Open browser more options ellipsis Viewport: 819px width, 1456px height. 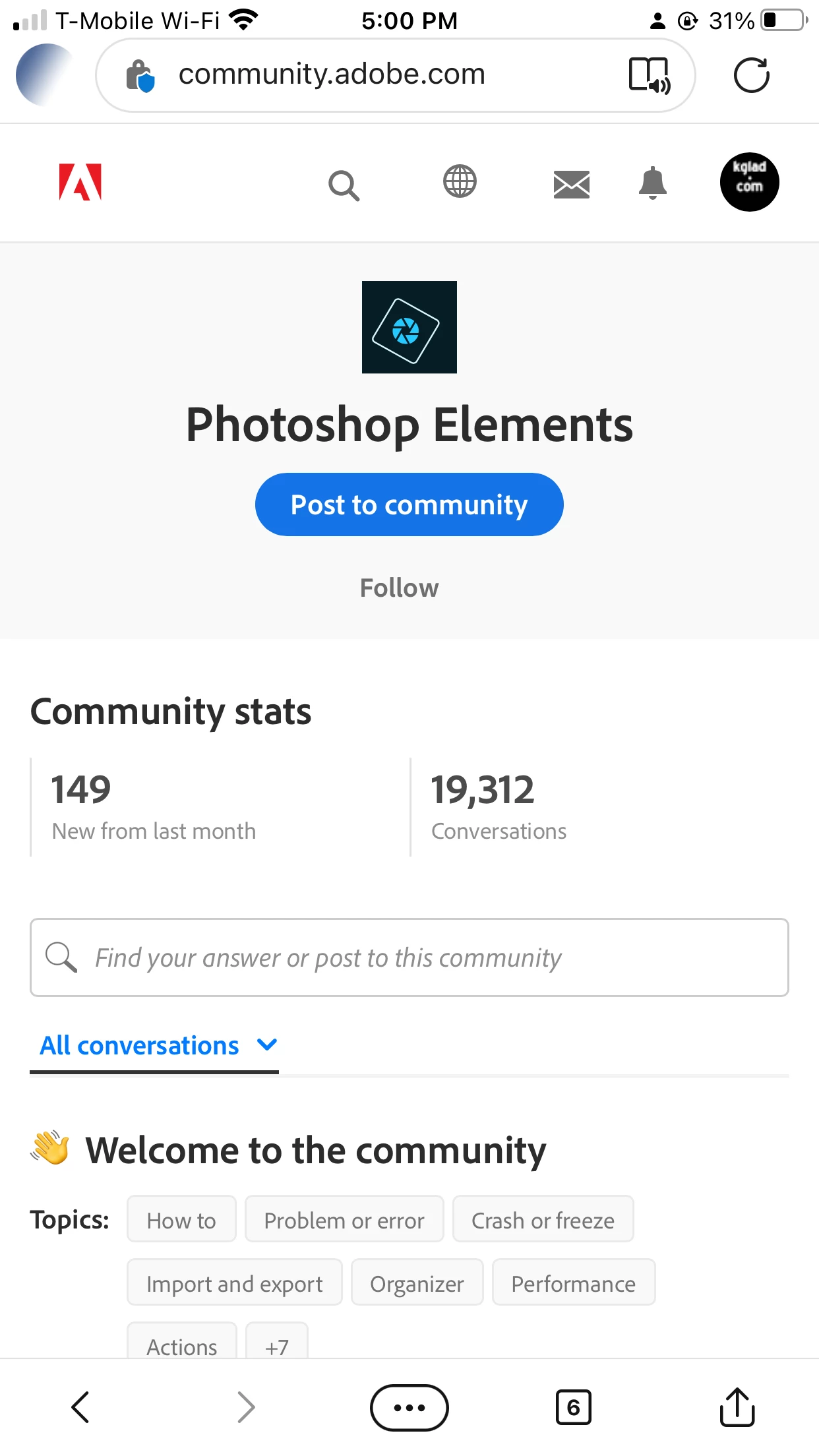pos(409,1407)
